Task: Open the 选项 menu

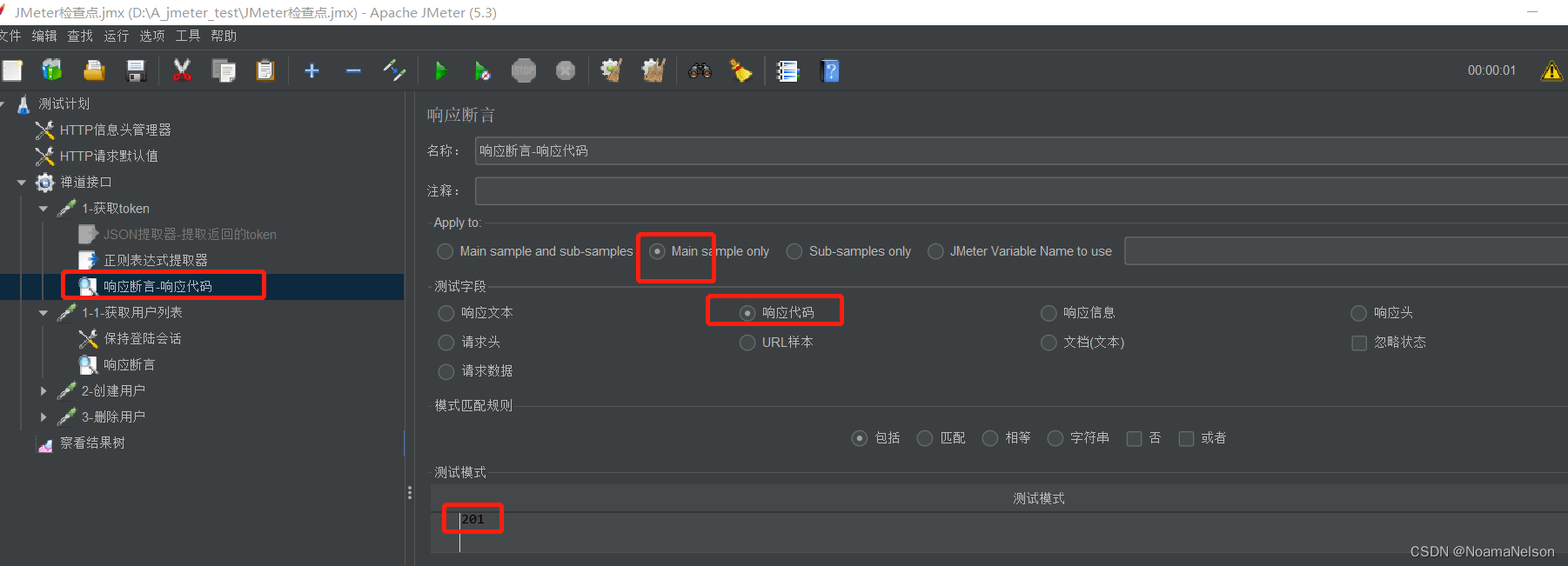Action: click(151, 36)
